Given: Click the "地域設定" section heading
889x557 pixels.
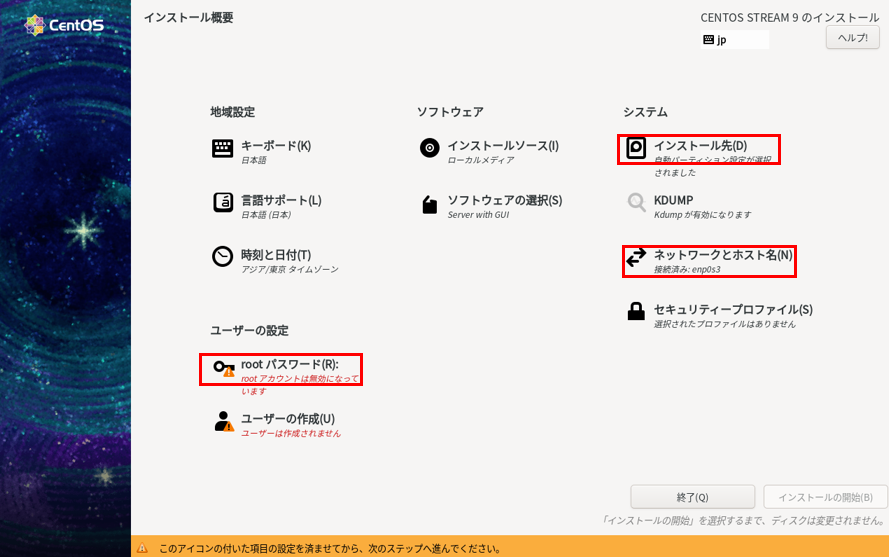Looking at the screenshot, I should [x=232, y=112].
